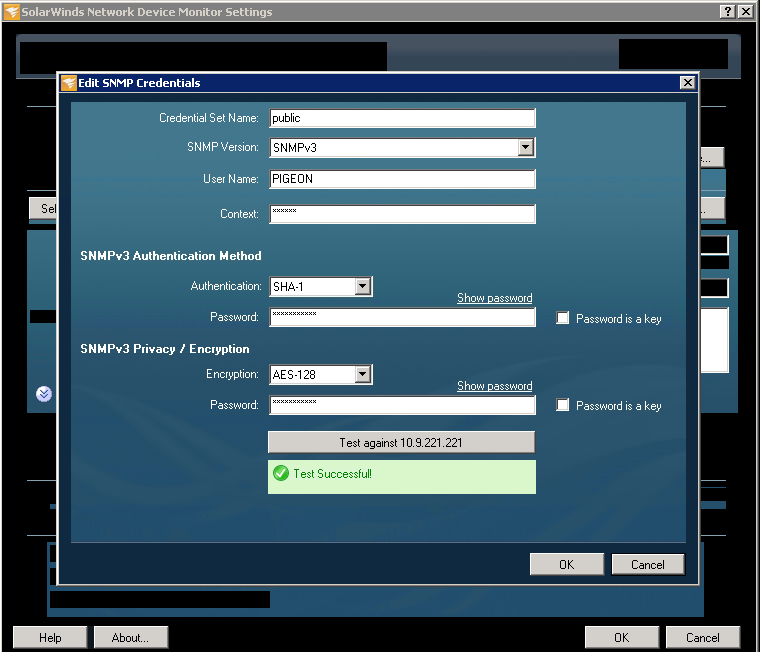Click the Credential Set Name field
760x652 pixels.
point(402,118)
